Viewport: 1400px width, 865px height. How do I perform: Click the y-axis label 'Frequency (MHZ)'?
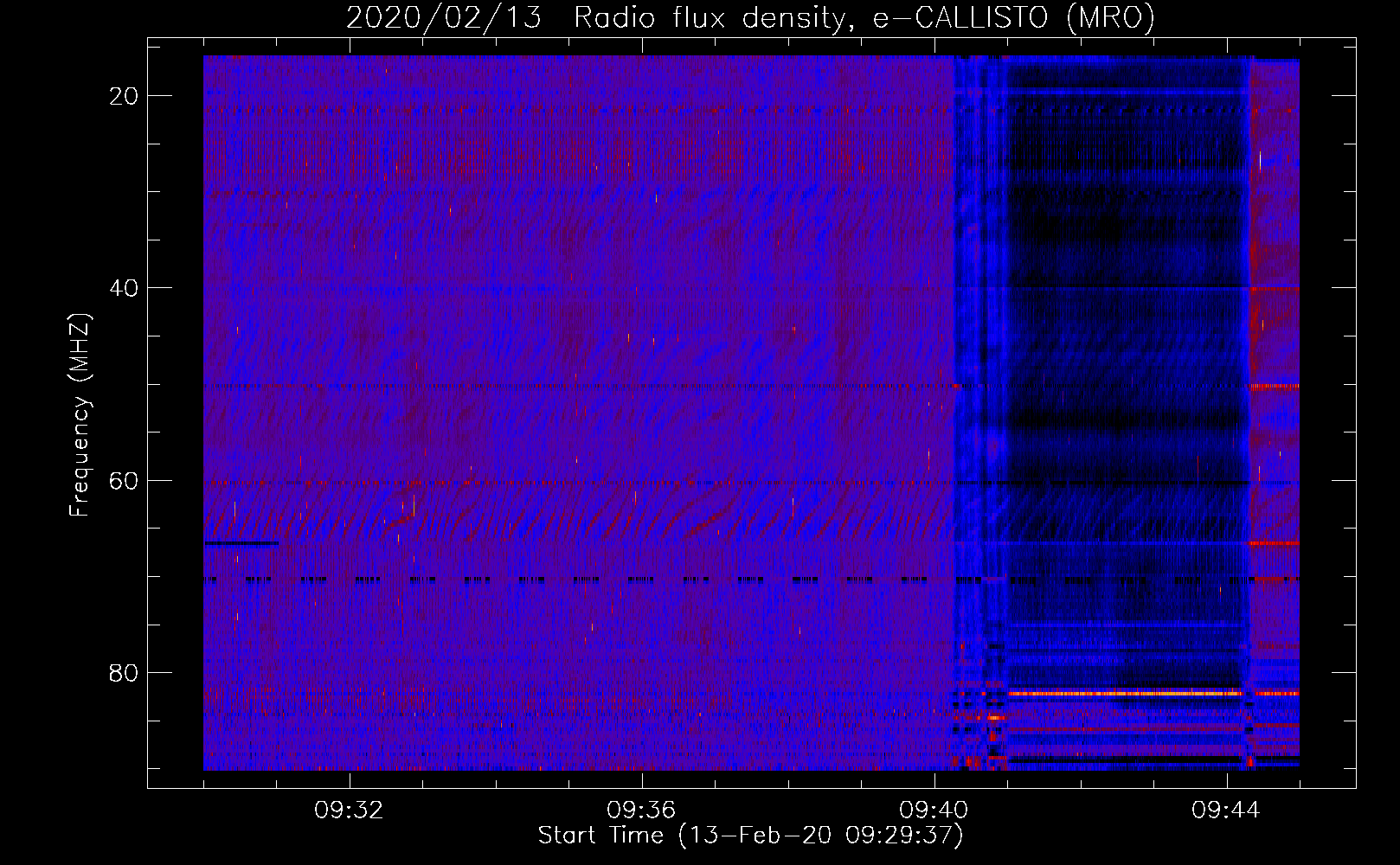coord(80,414)
